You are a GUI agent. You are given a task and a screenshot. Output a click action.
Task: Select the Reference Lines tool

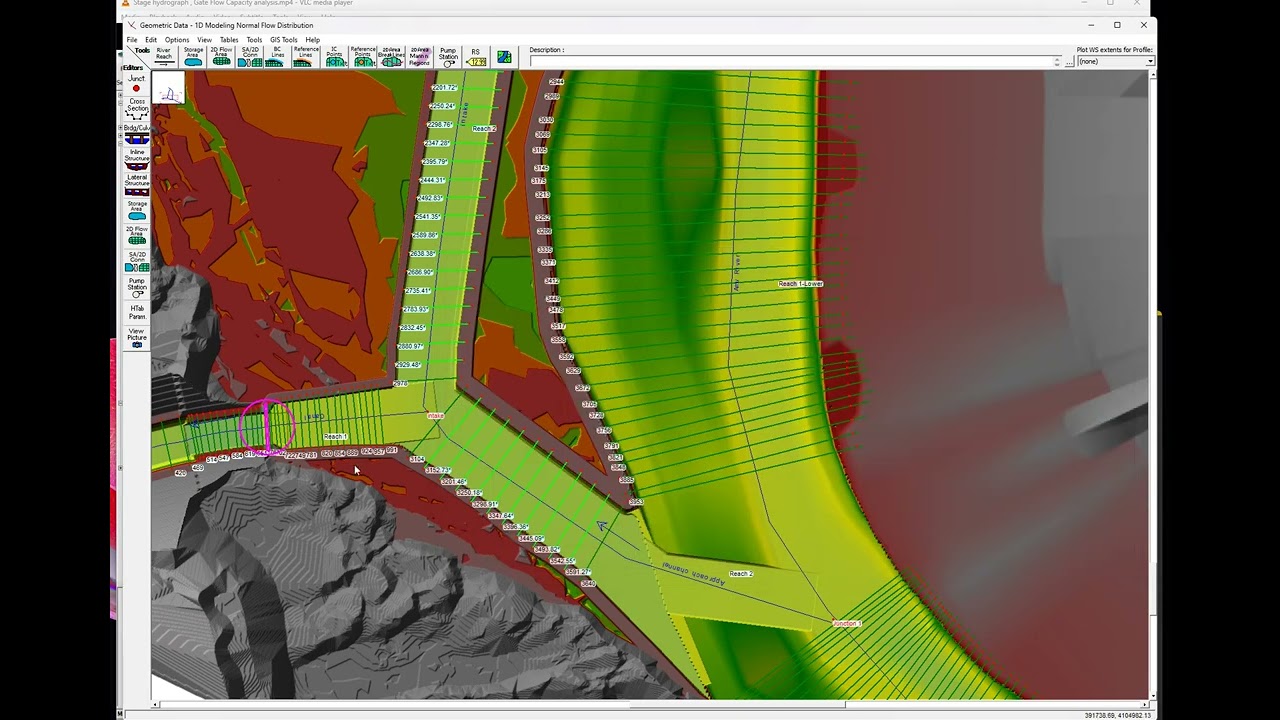point(306,56)
